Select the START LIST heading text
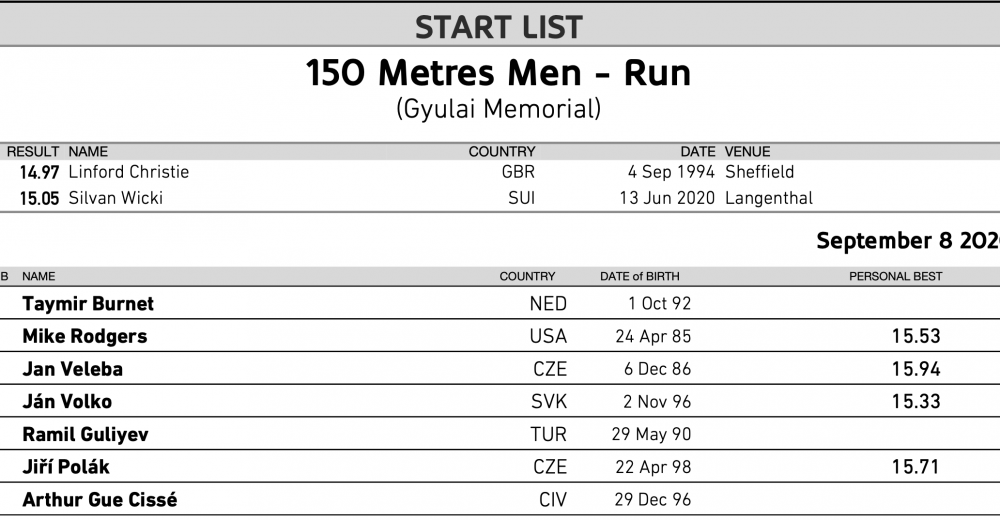Screen dimensions: 1000x520 [499, 27]
